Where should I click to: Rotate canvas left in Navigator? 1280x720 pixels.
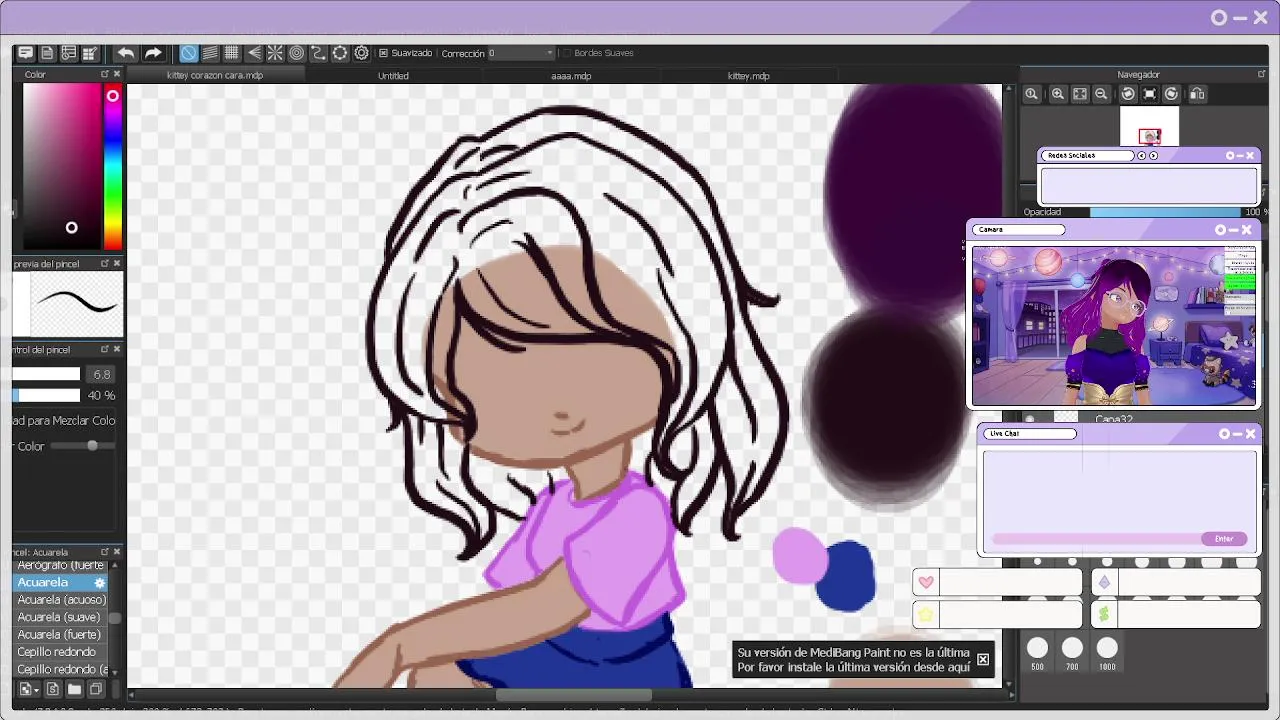pyautogui.click(x=1128, y=94)
